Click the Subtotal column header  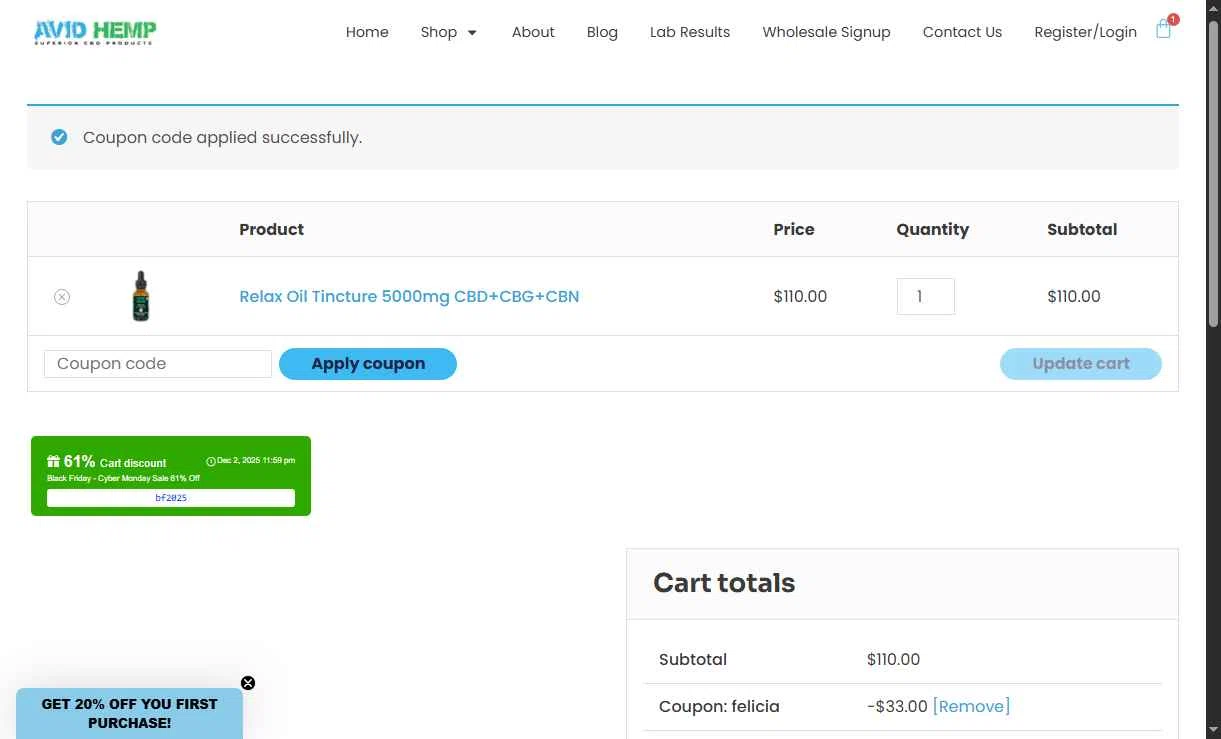click(x=1082, y=229)
